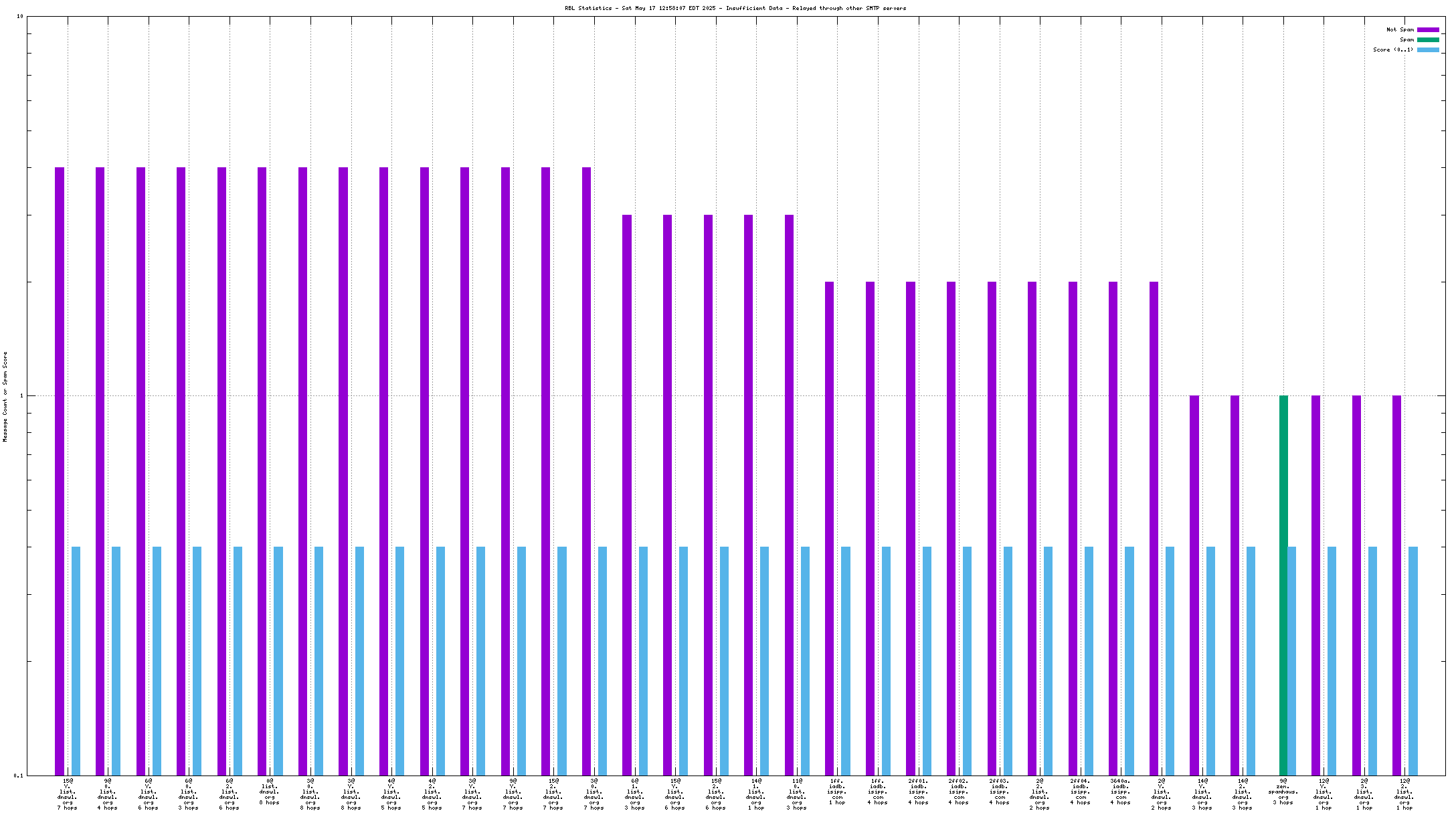Click the Not Spam legend text

coord(1400,29)
